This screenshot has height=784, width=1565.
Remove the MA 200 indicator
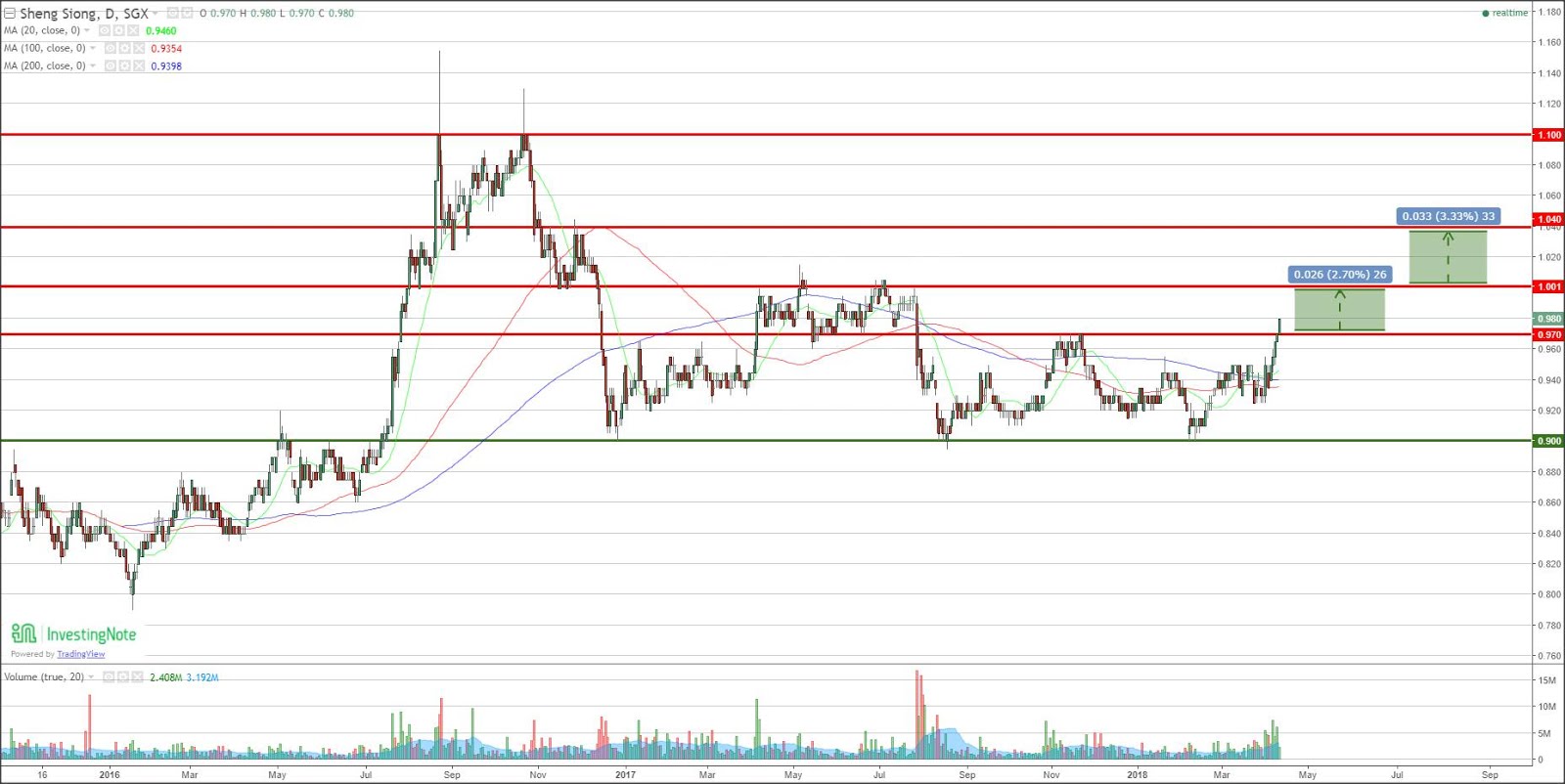[139, 65]
